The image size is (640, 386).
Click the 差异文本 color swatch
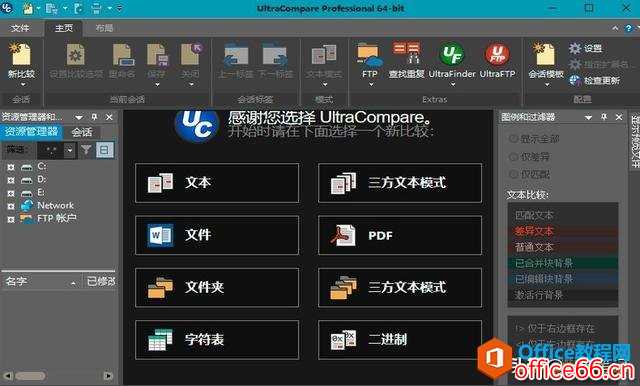tap(563, 231)
